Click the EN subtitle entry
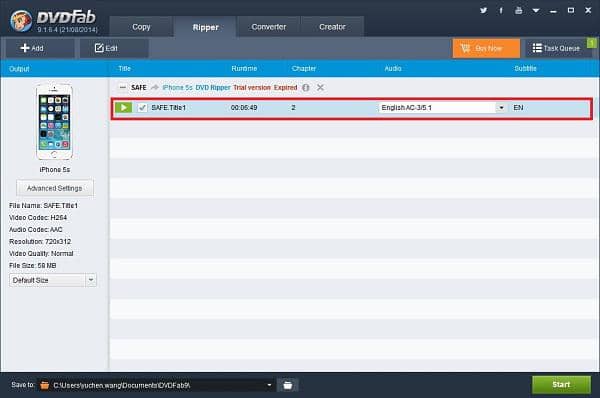Image resolution: width=600 pixels, height=398 pixels. pyautogui.click(x=518, y=108)
